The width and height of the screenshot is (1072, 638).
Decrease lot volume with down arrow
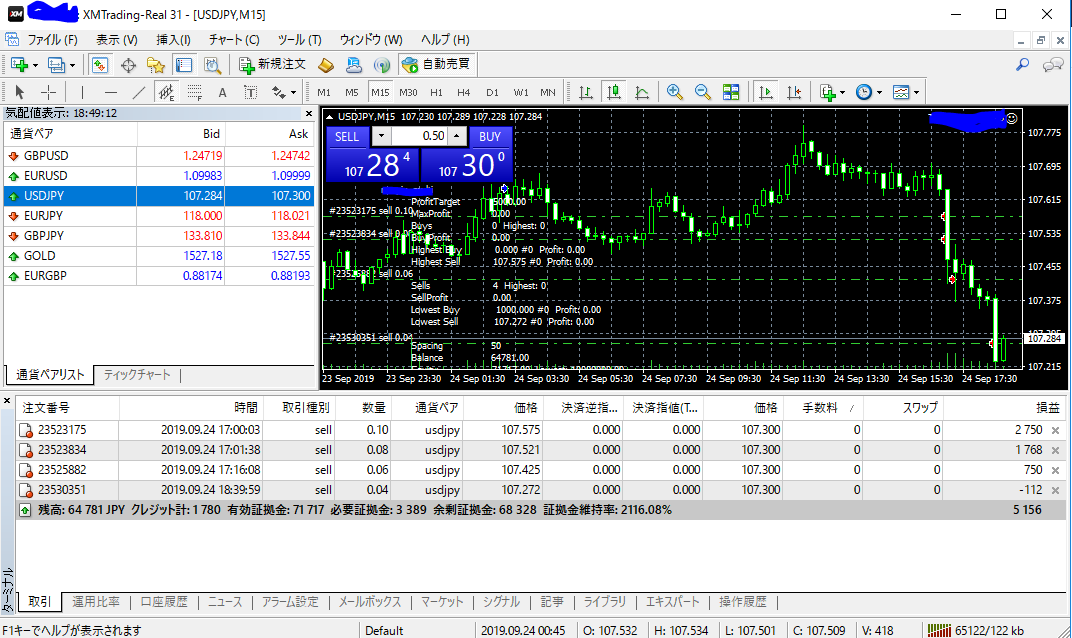pyautogui.click(x=381, y=136)
